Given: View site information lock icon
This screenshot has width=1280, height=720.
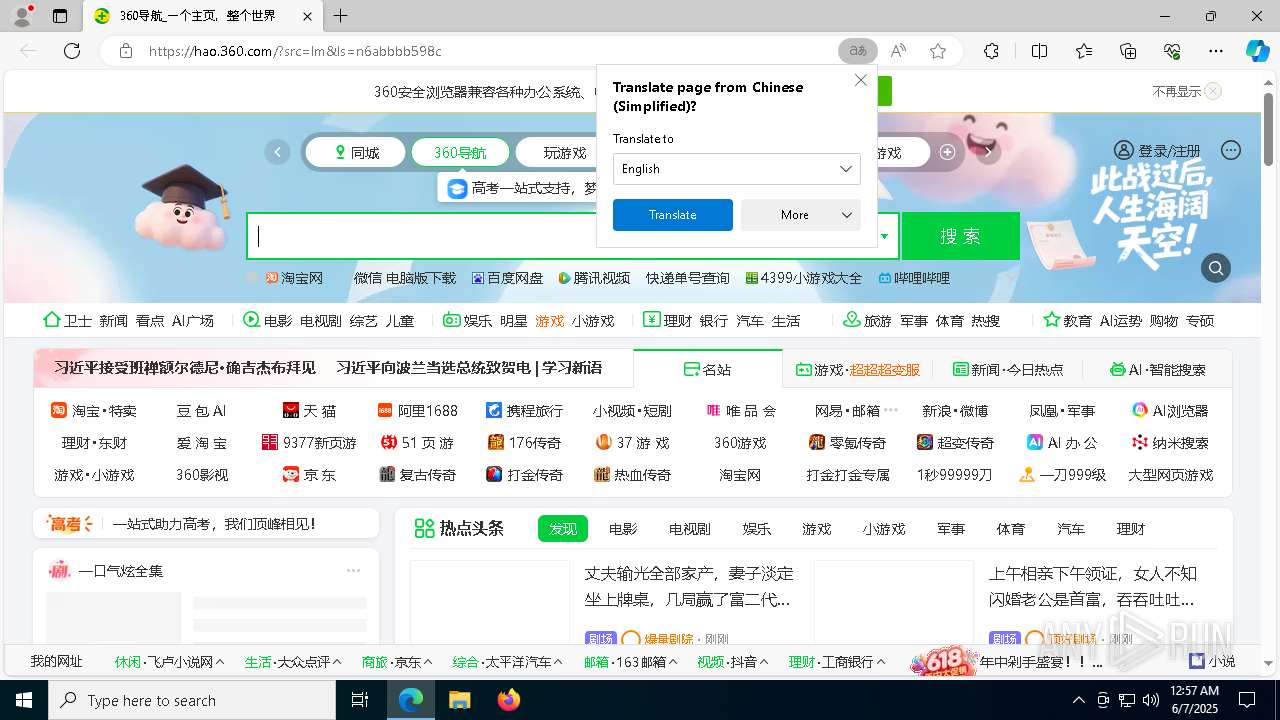Looking at the screenshot, I should click(125, 51).
